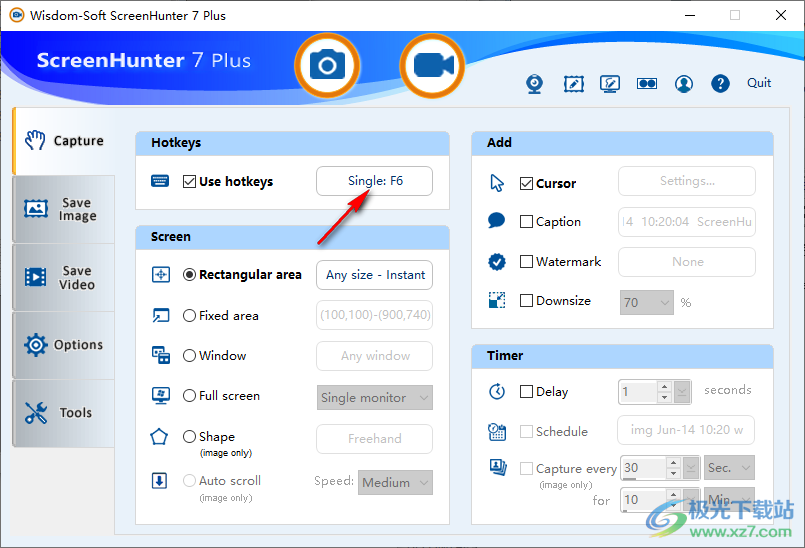This screenshot has width=805, height=548.
Task: Click the keyboard hotkeys icon
Action: tap(160, 181)
